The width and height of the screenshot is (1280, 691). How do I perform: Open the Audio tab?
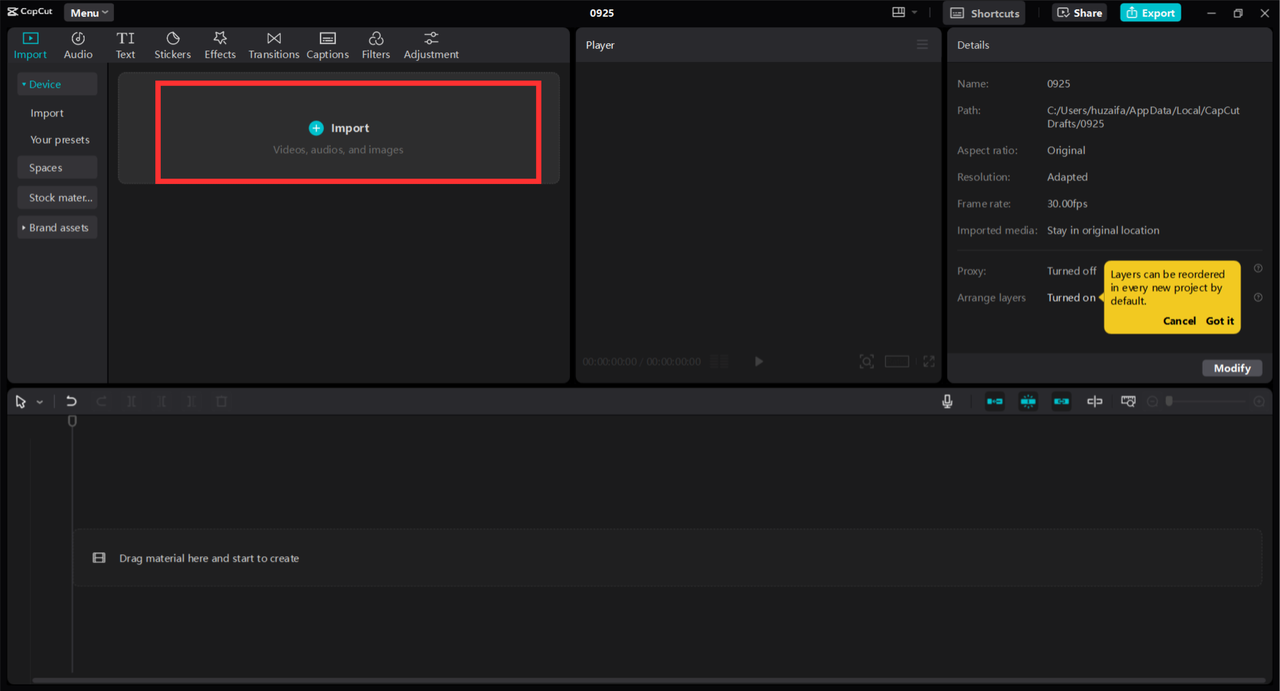coord(78,45)
